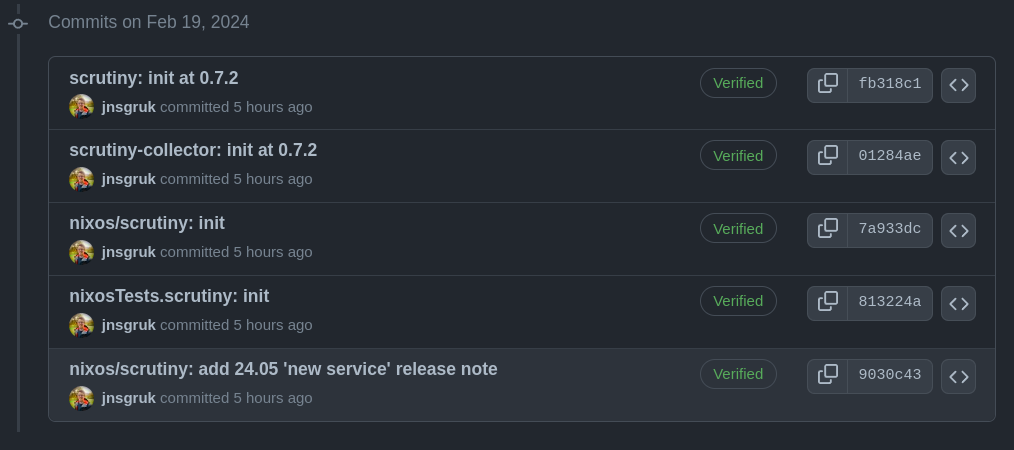Screen dimensions: 1014x450
Task: Open jnsgruk avatar on first commit
Action: pyautogui.click(x=81, y=107)
